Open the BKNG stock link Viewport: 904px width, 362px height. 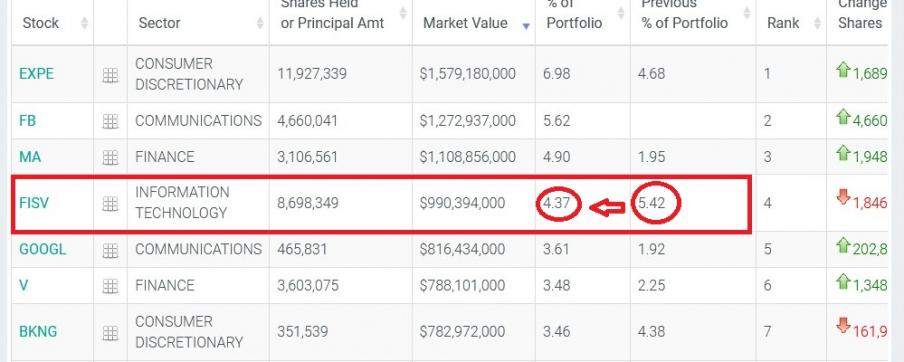point(38,332)
